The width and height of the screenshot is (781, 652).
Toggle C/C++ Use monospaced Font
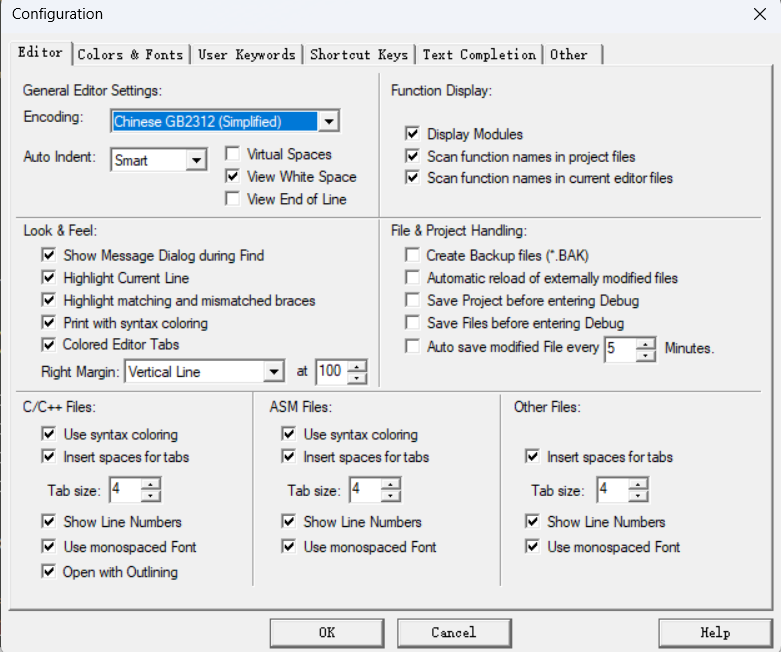(49, 546)
